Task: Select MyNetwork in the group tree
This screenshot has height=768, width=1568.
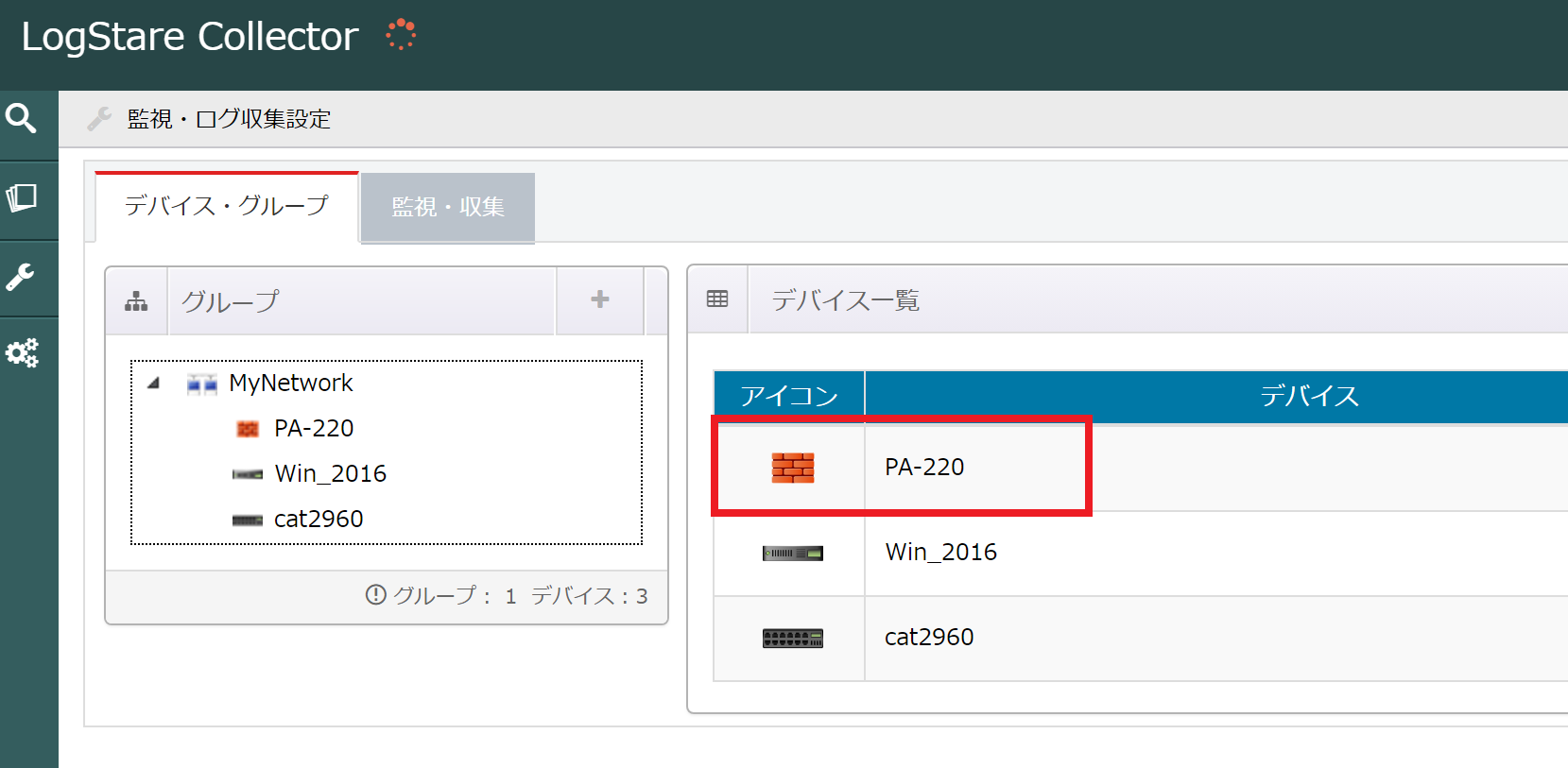Action: click(291, 383)
